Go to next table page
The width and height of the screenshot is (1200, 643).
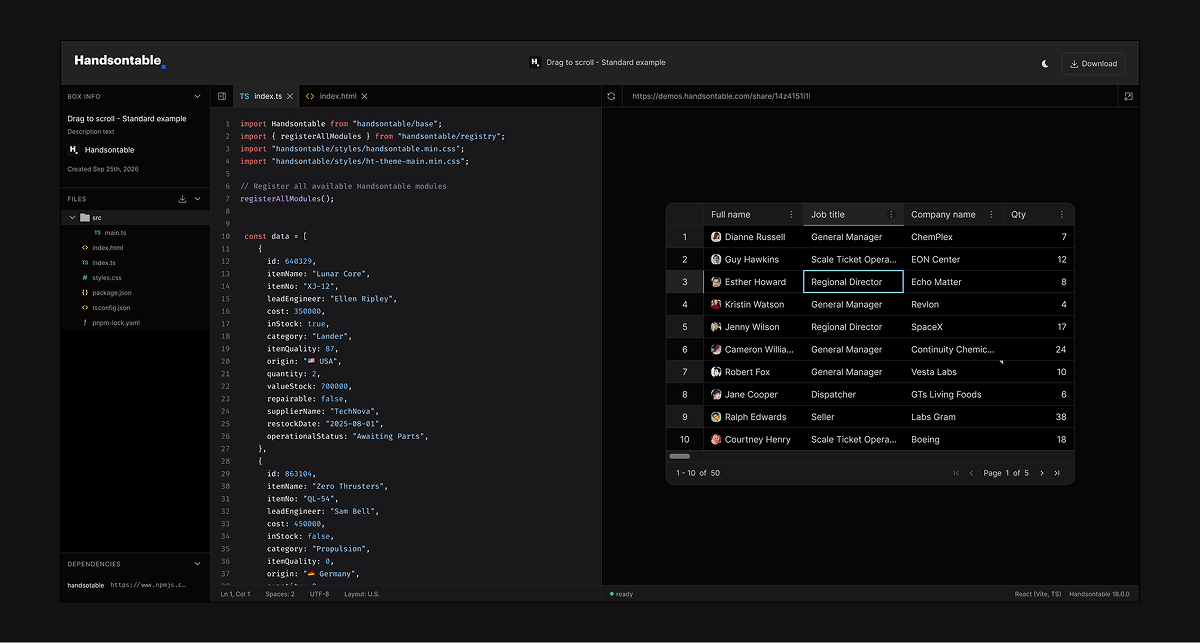point(1042,473)
